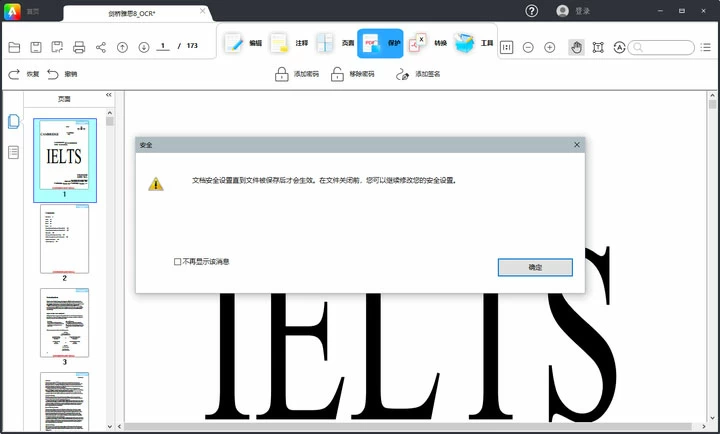Viewport: 720px width, 434px height.
Task: Select page 1 thumbnail
Action: 65,155
